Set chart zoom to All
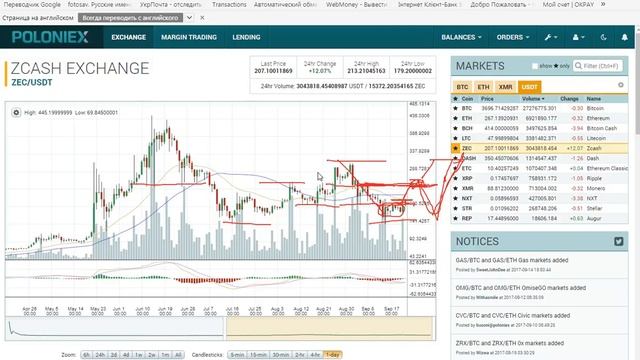 click(x=178, y=355)
